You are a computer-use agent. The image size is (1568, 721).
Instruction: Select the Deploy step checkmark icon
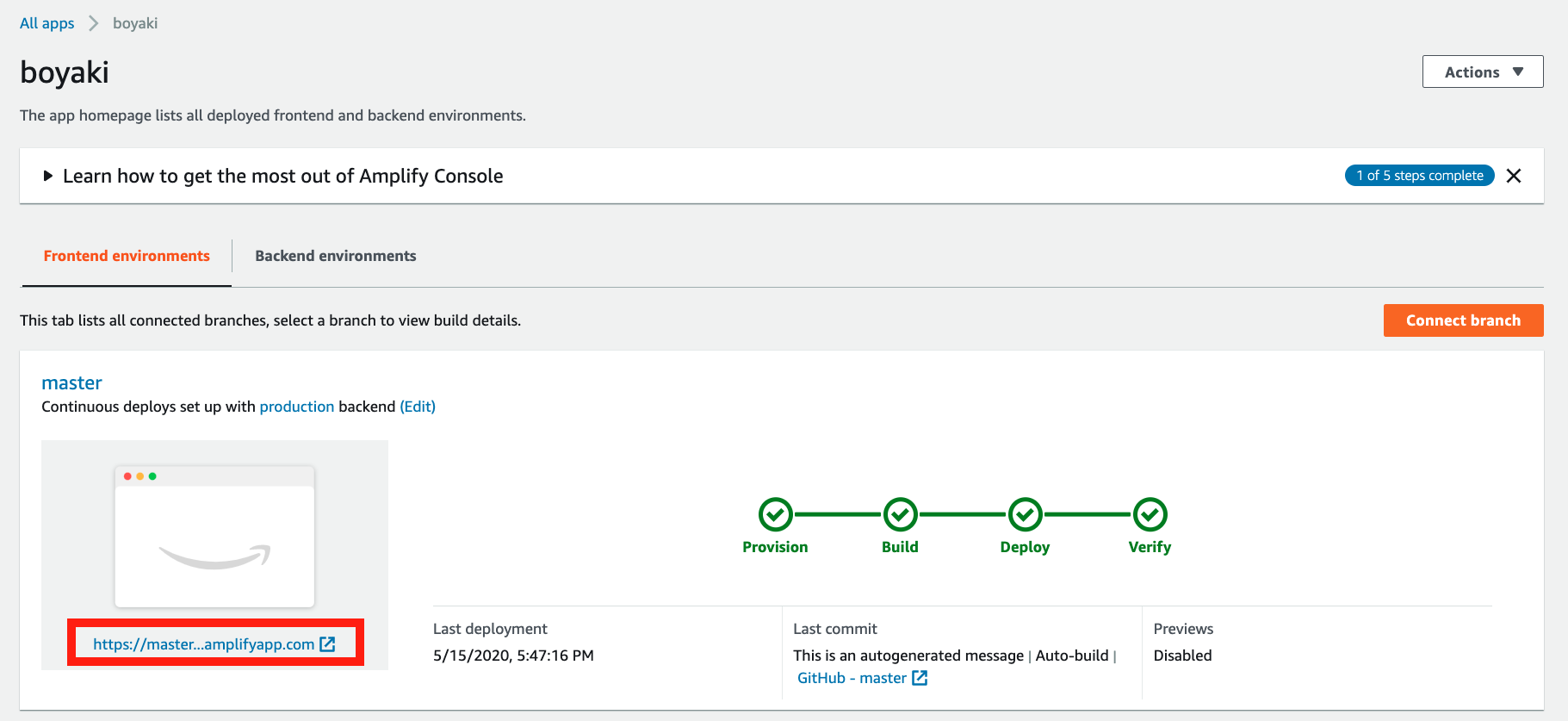pyautogui.click(x=1025, y=514)
